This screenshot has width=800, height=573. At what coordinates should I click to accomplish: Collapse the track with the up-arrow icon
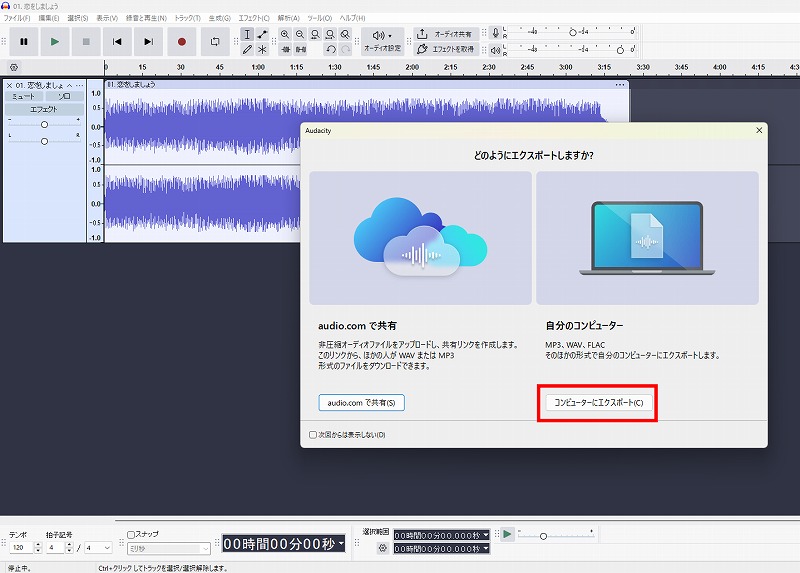(69, 85)
